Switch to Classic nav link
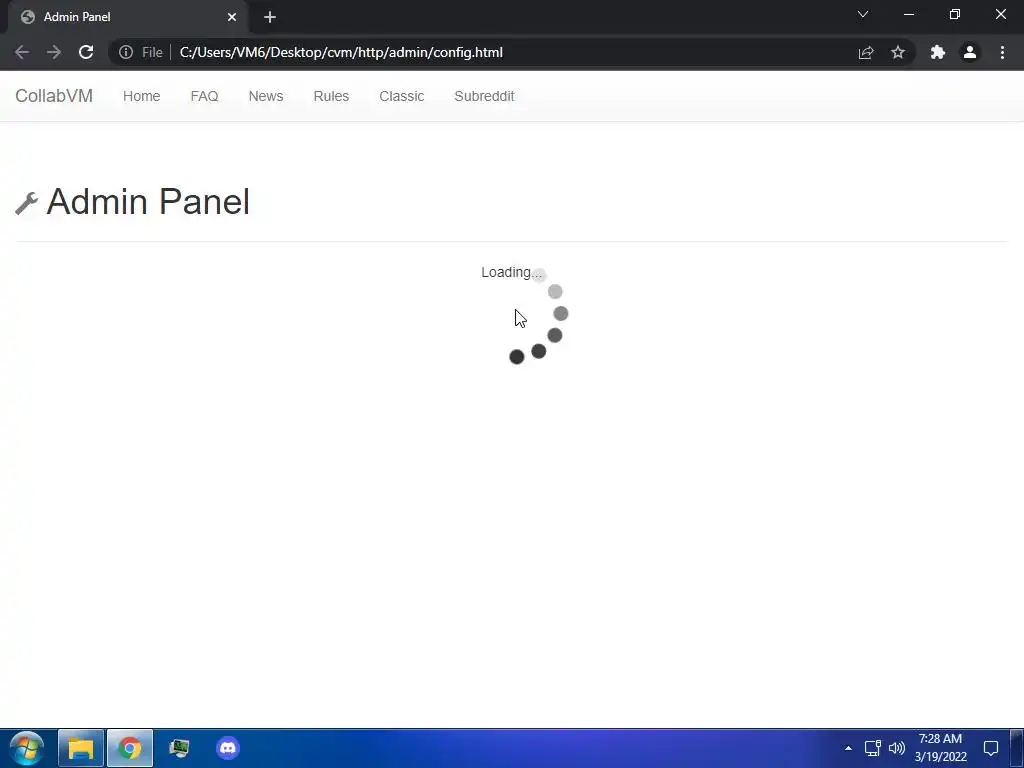Screen dimensions: 1024x768 (x=402, y=96)
